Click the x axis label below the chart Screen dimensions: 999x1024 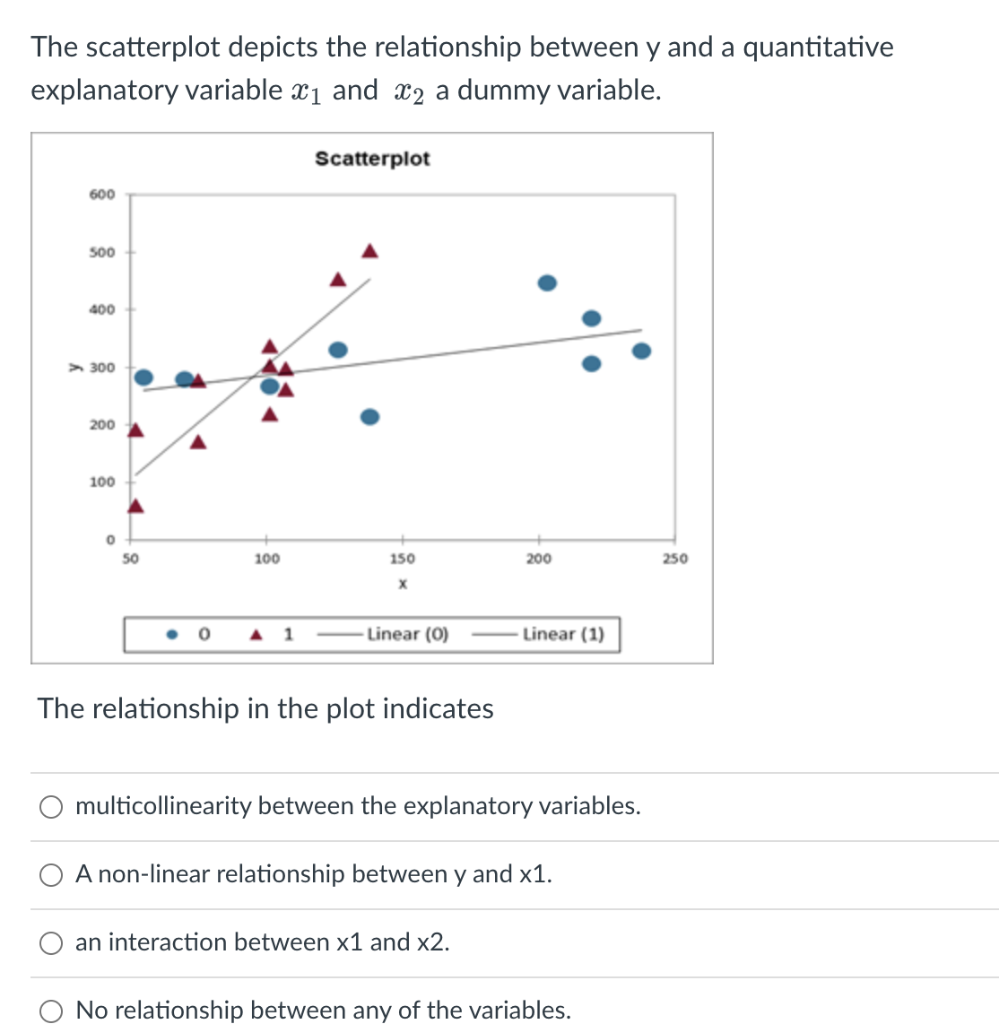403,584
